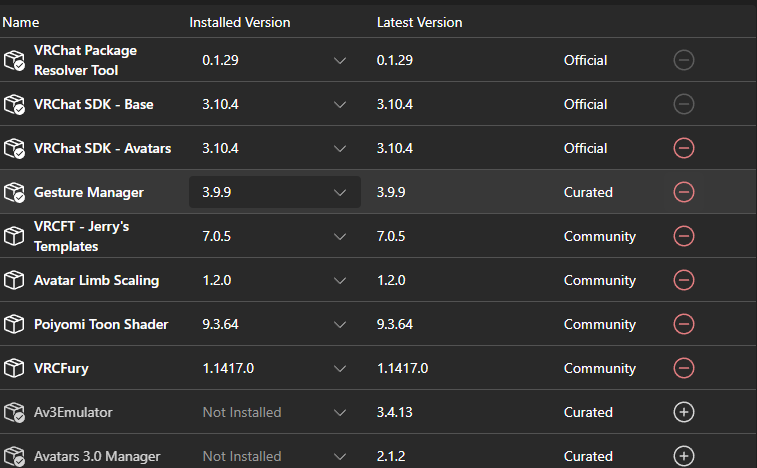This screenshot has width=757, height=468.
Task: Click the Latest Version column header
Action: coord(420,23)
